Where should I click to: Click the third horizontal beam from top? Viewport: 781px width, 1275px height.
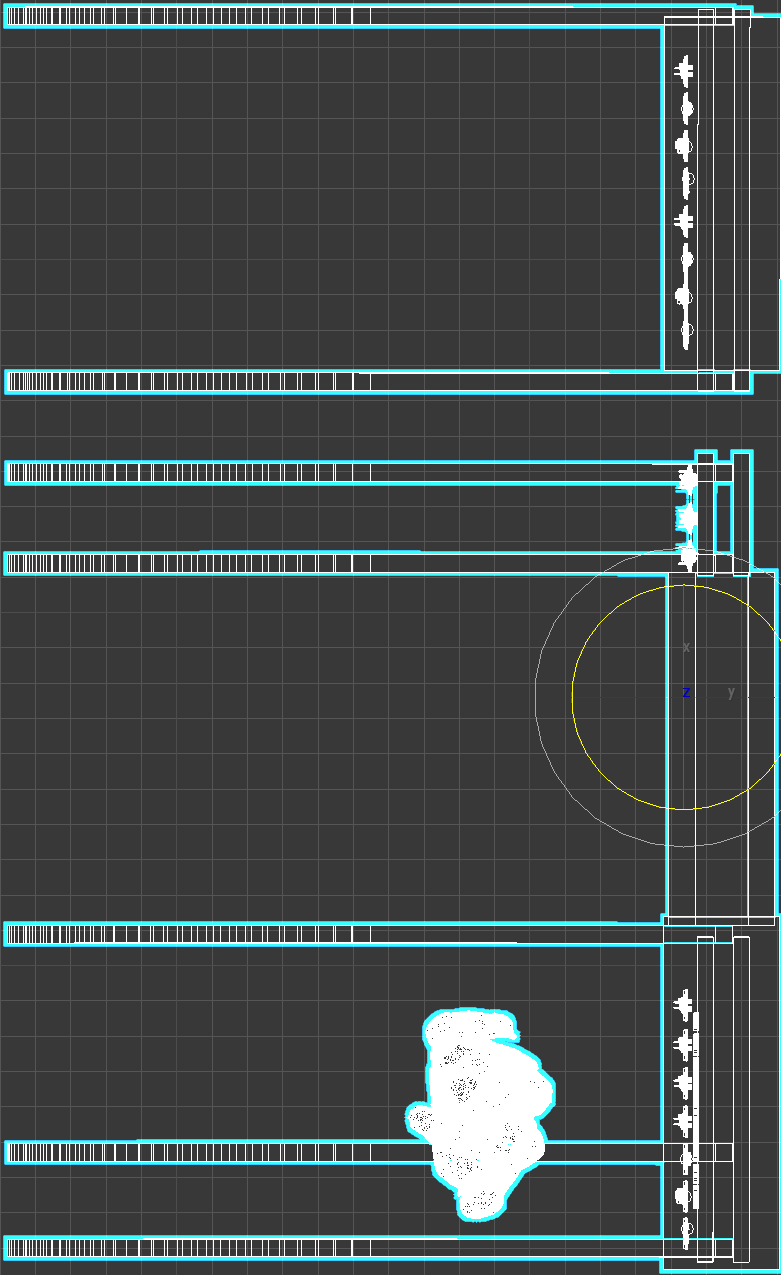point(200,473)
